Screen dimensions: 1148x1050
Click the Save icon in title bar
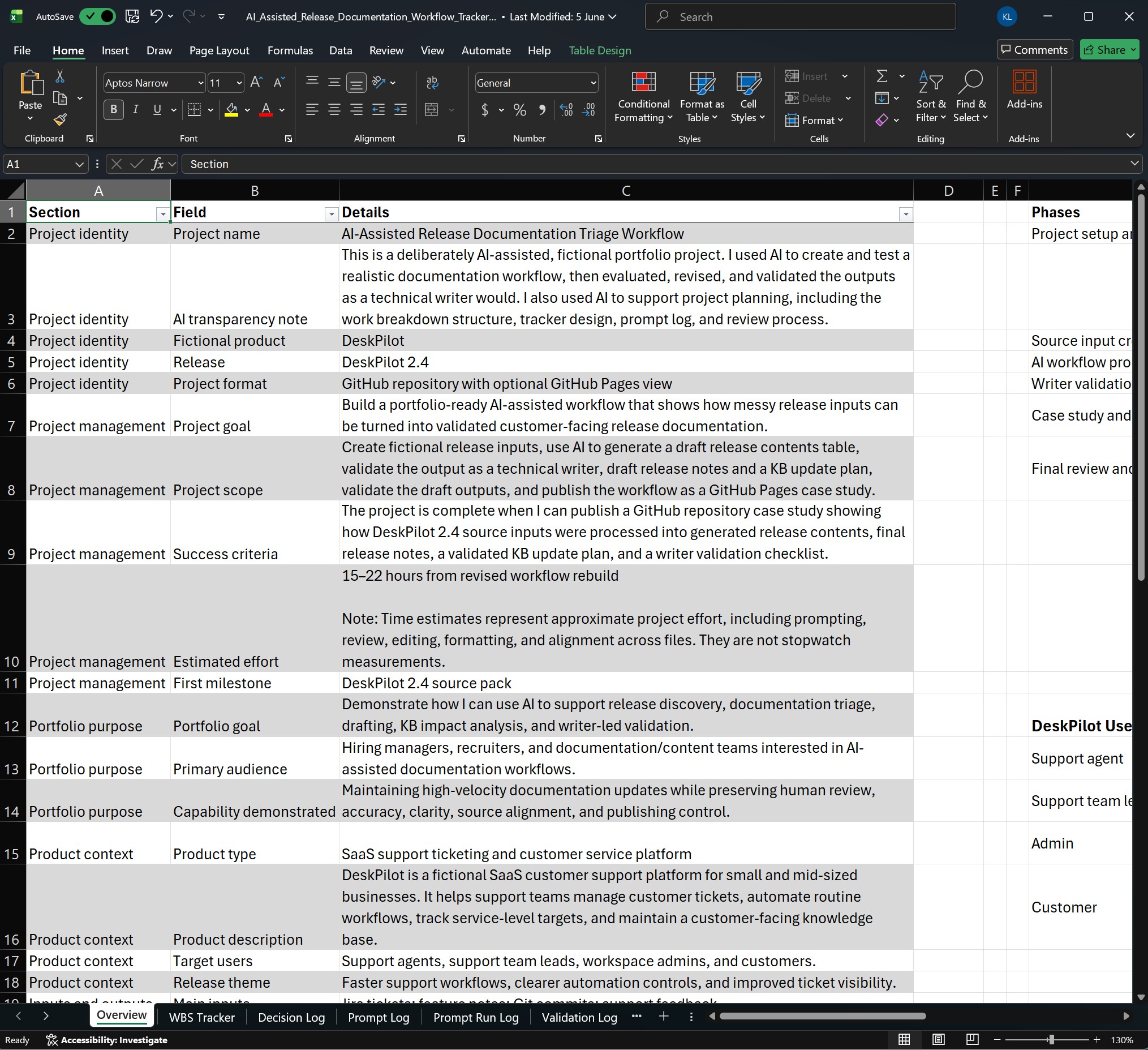(132, 16)
